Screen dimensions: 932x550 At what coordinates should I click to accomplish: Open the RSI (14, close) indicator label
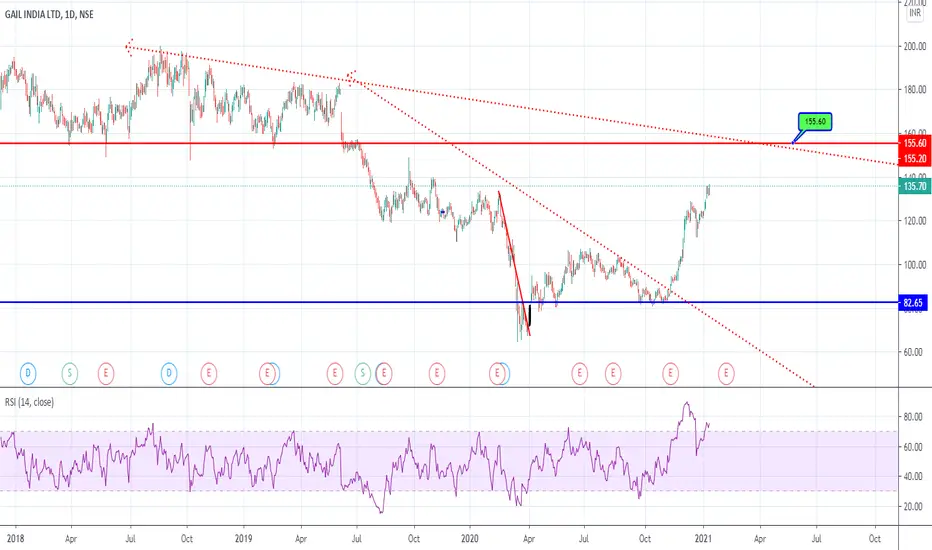tap(29, 403)
